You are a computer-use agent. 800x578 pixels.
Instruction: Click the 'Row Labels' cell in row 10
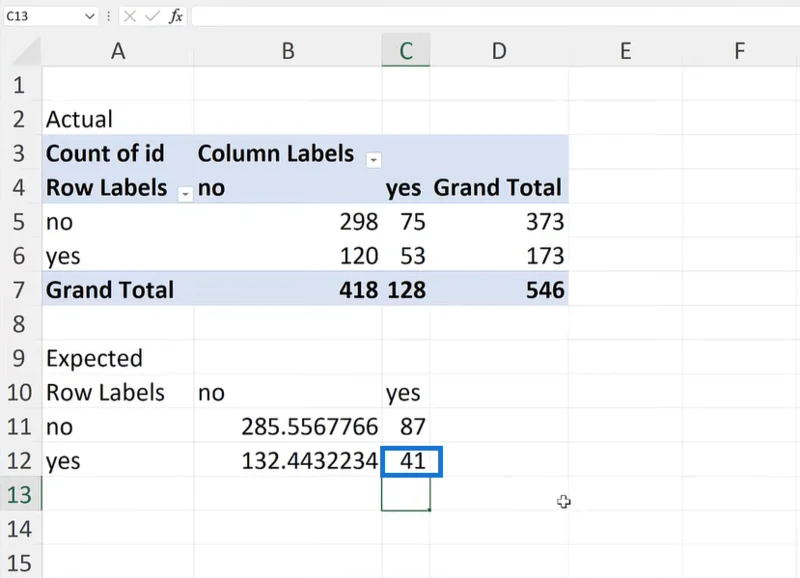click(118, 392)
